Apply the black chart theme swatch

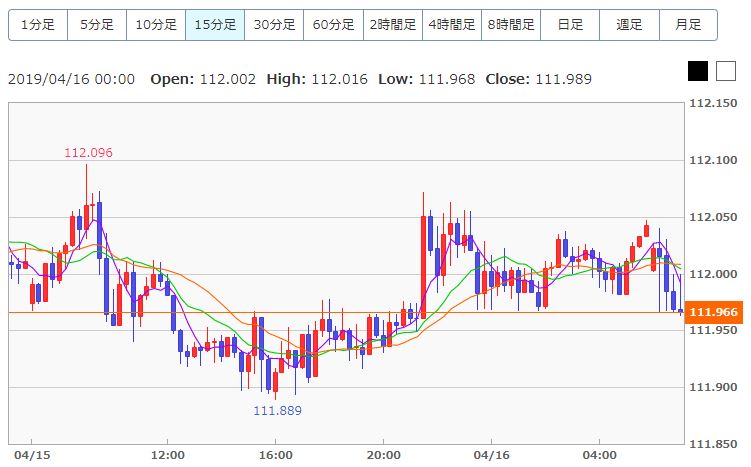[x=698, y=71]
